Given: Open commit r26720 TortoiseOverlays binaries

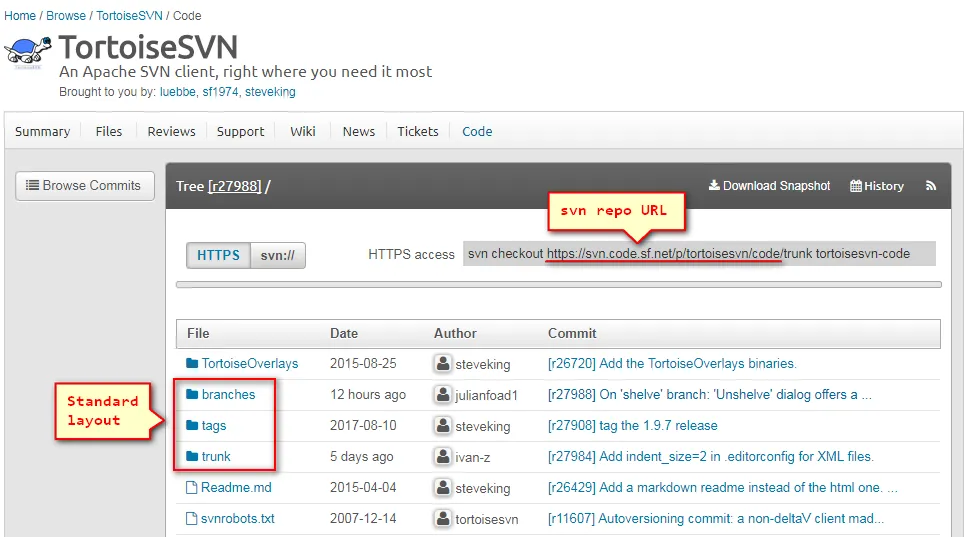Looking at the screenshot, I should (x=672, y=363).
